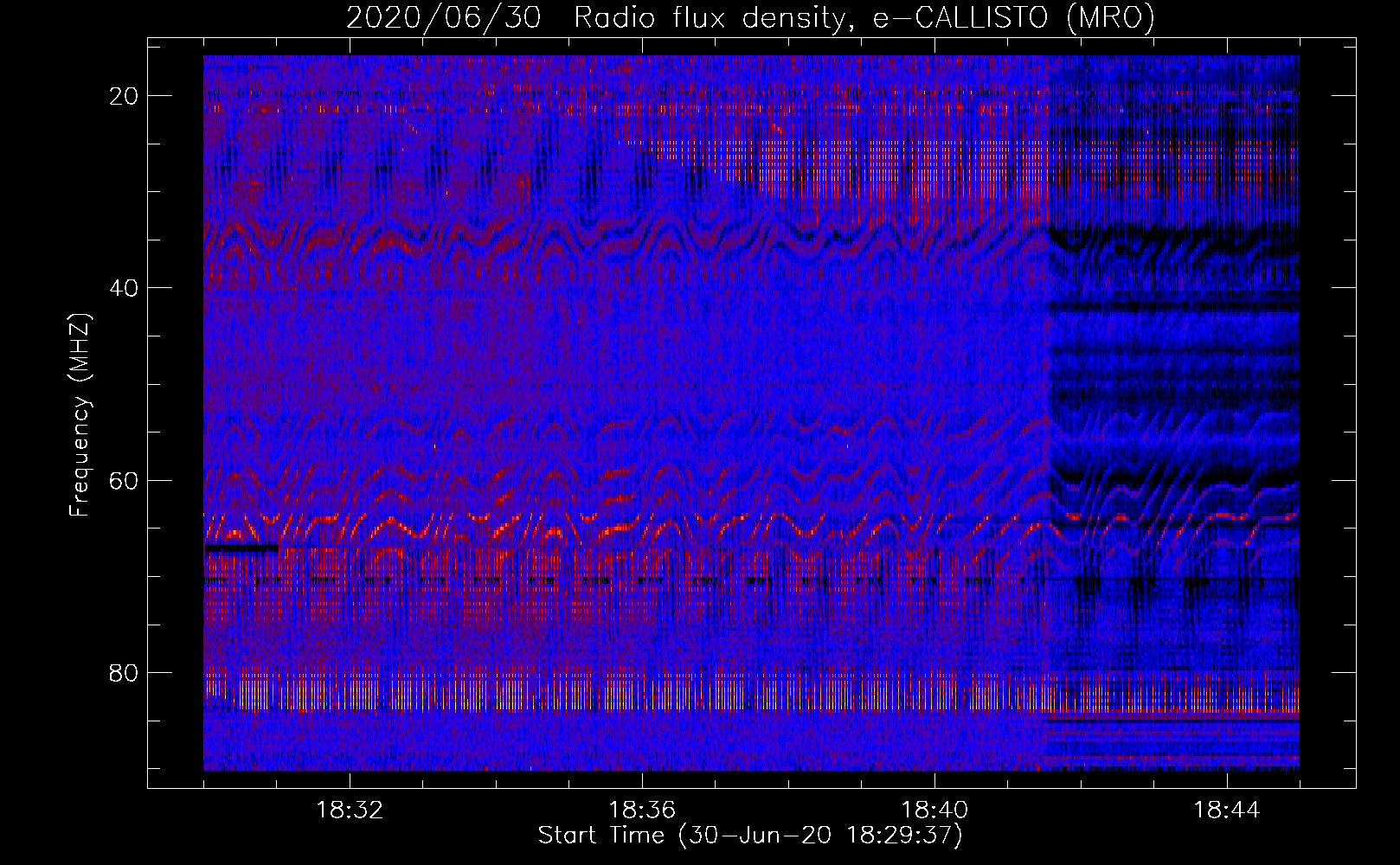
Task: Click the 20 tick label on the frequency axis
Action: [x=125, y=96]
